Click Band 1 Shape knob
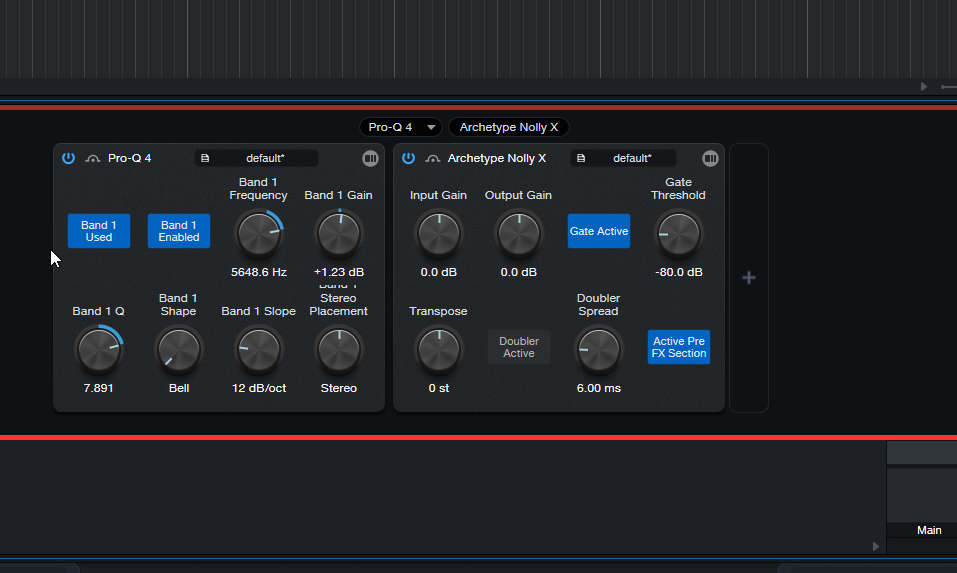The image size is (957, 573). pyautogui.click(x=179, y=350)
